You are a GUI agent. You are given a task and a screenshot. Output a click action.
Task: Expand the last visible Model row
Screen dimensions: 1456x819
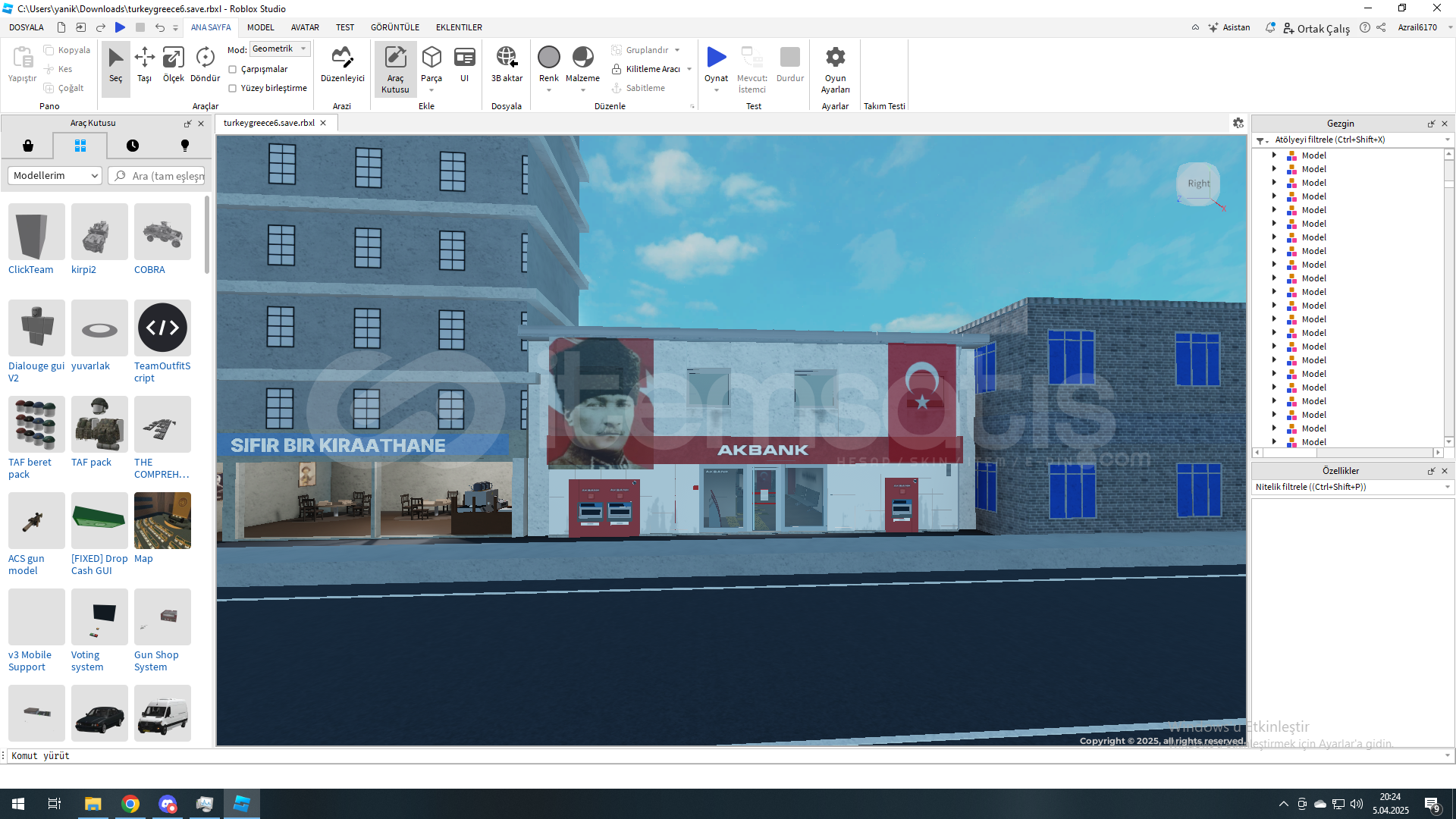(x=1274, y=441)
